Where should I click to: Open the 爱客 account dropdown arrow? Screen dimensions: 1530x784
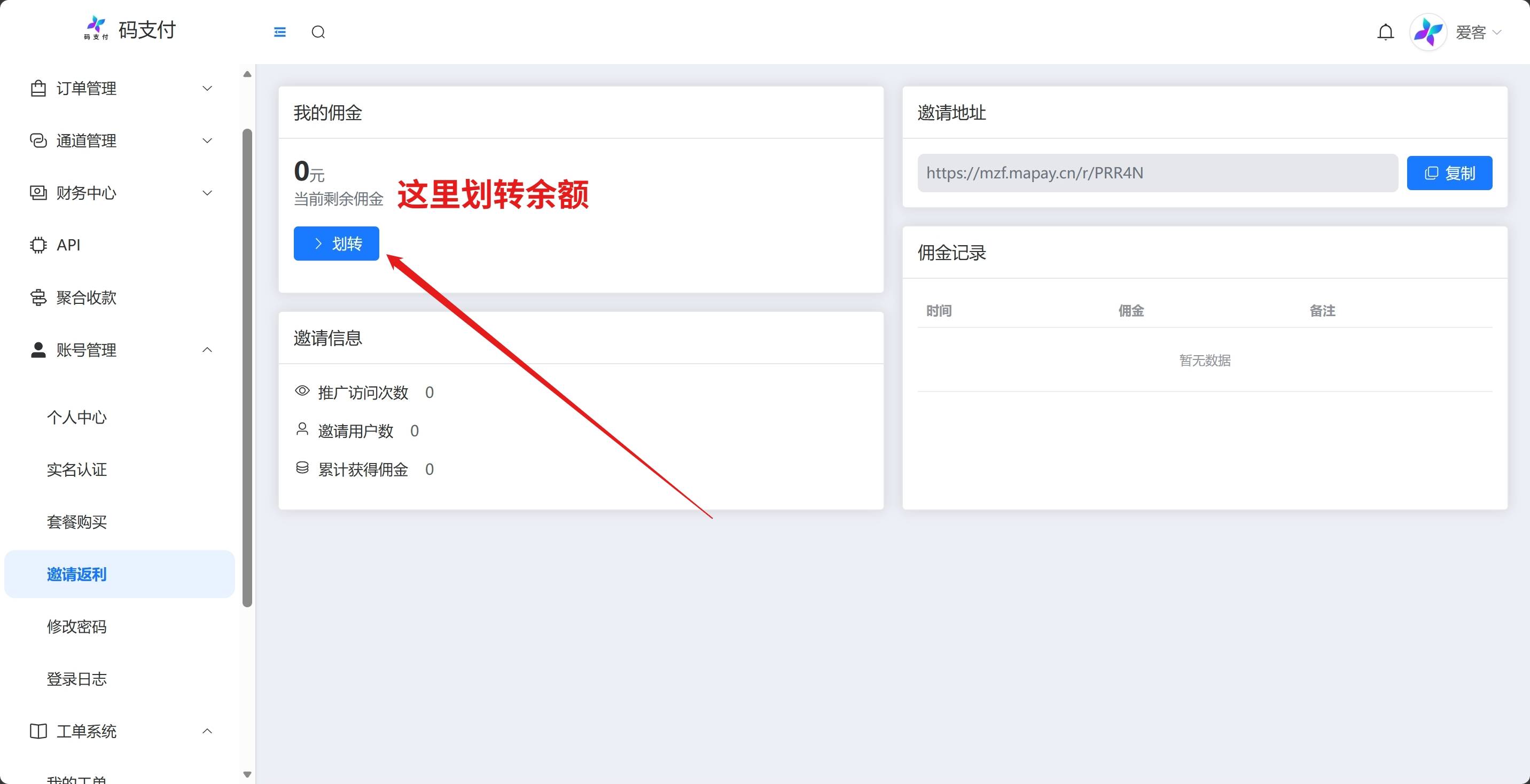click(1497, 32)
